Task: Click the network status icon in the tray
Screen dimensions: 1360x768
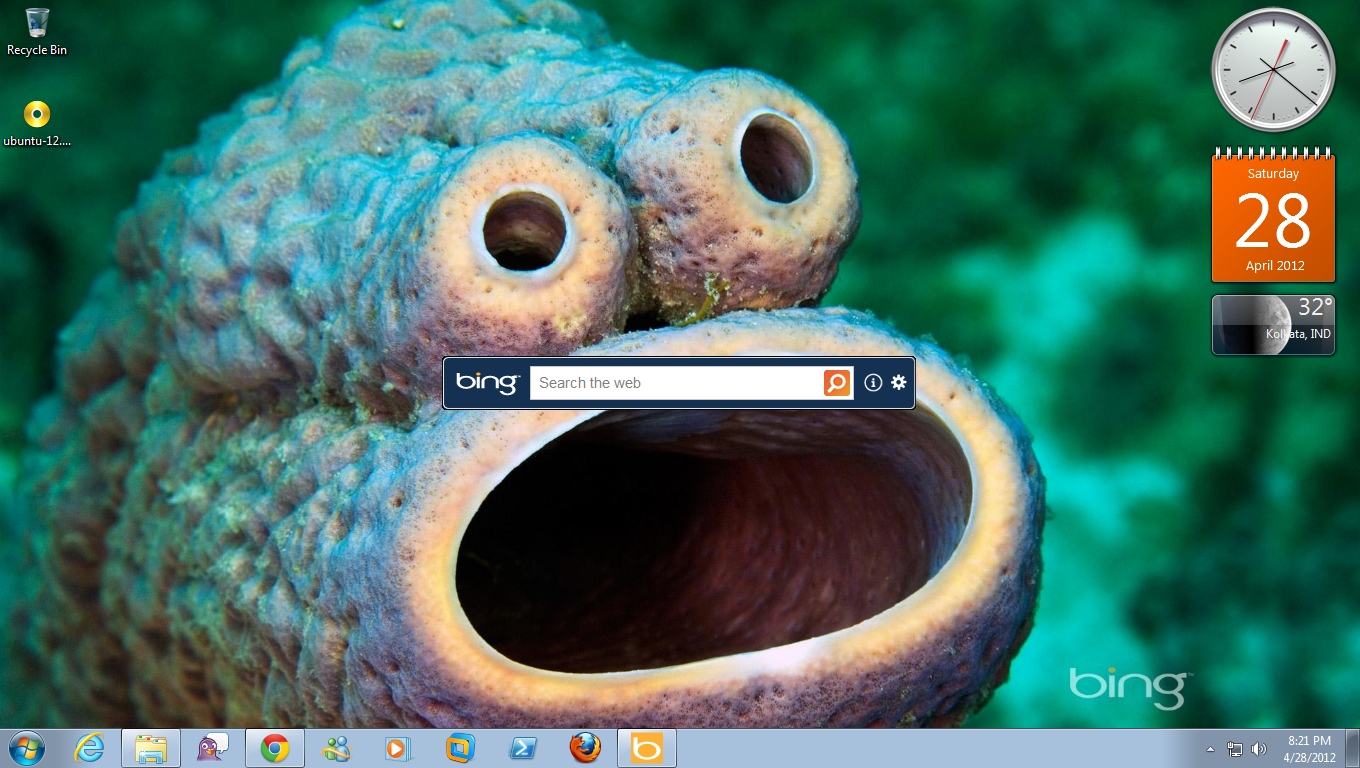Action: (1236, 748)
